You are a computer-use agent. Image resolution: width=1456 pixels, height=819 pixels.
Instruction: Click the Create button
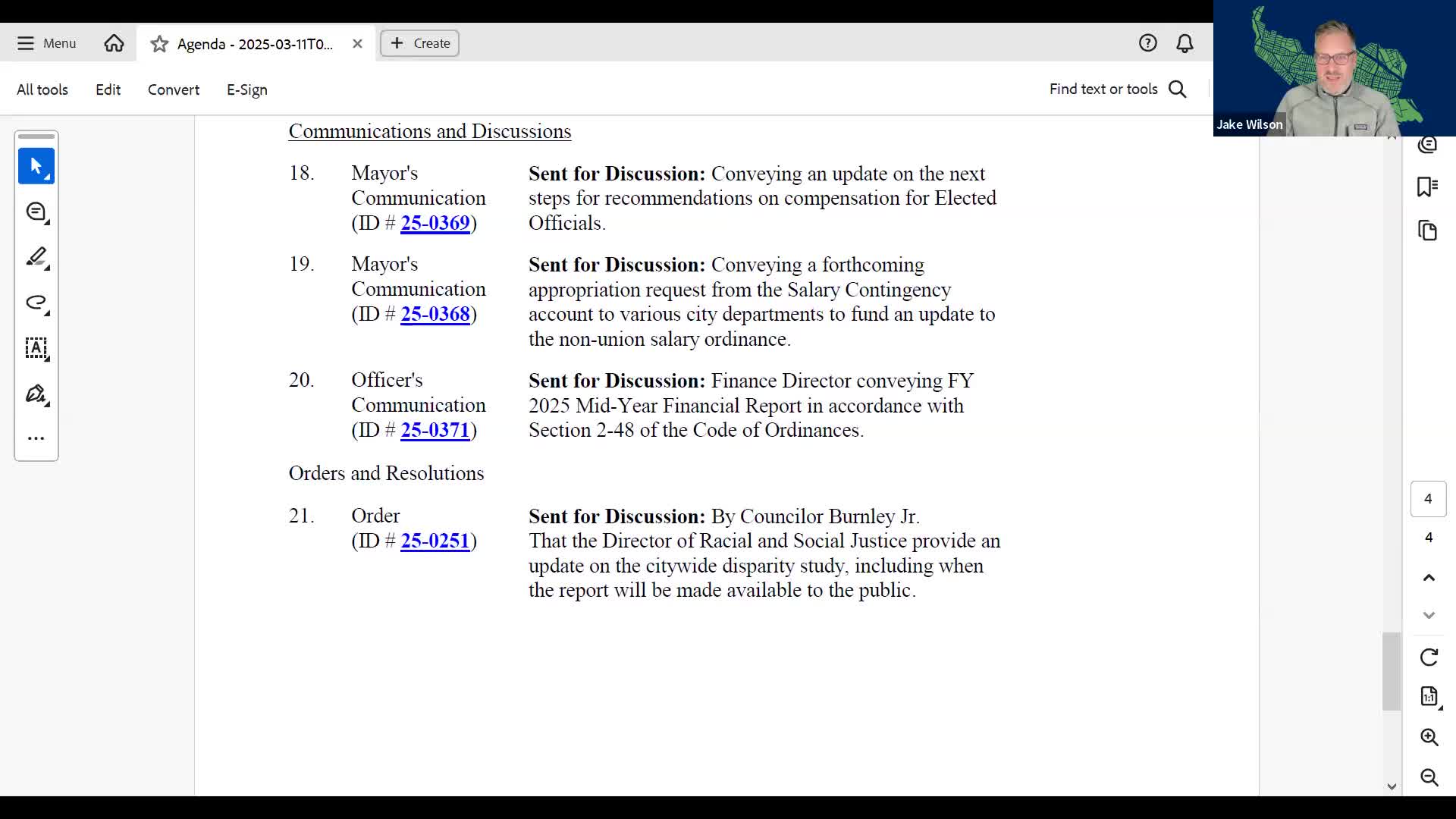(x=419, y=43)
